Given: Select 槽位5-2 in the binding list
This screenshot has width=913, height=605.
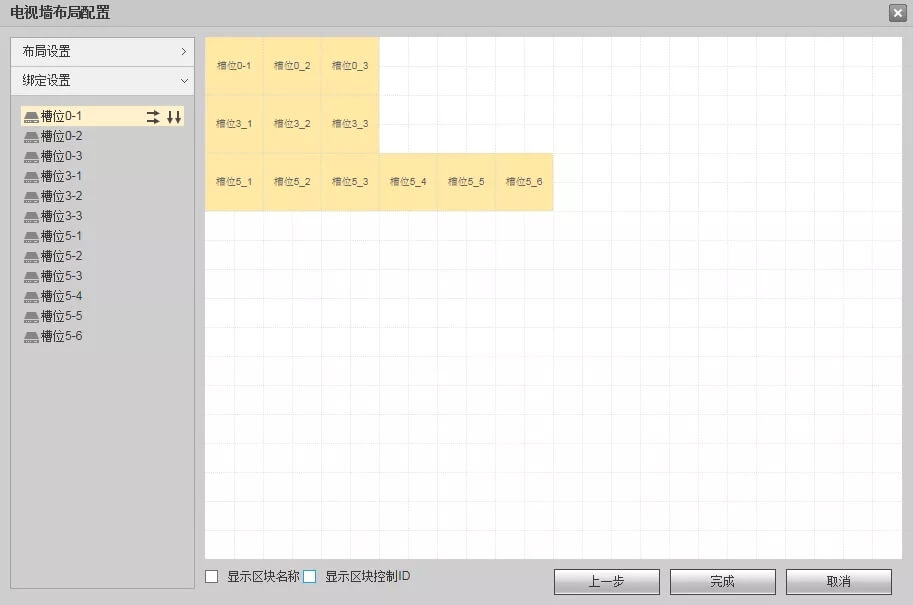Looking at the screenshot, I should tap(61, 256).
